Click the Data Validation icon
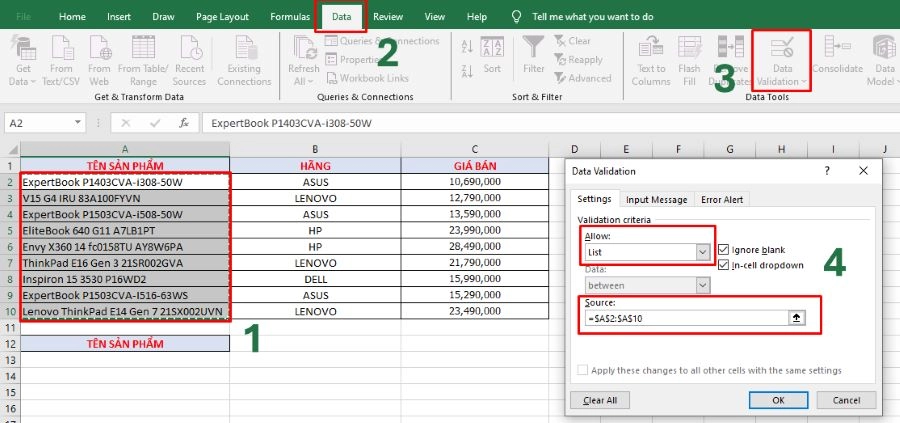900x423 pixels. [x=781, y=48]
